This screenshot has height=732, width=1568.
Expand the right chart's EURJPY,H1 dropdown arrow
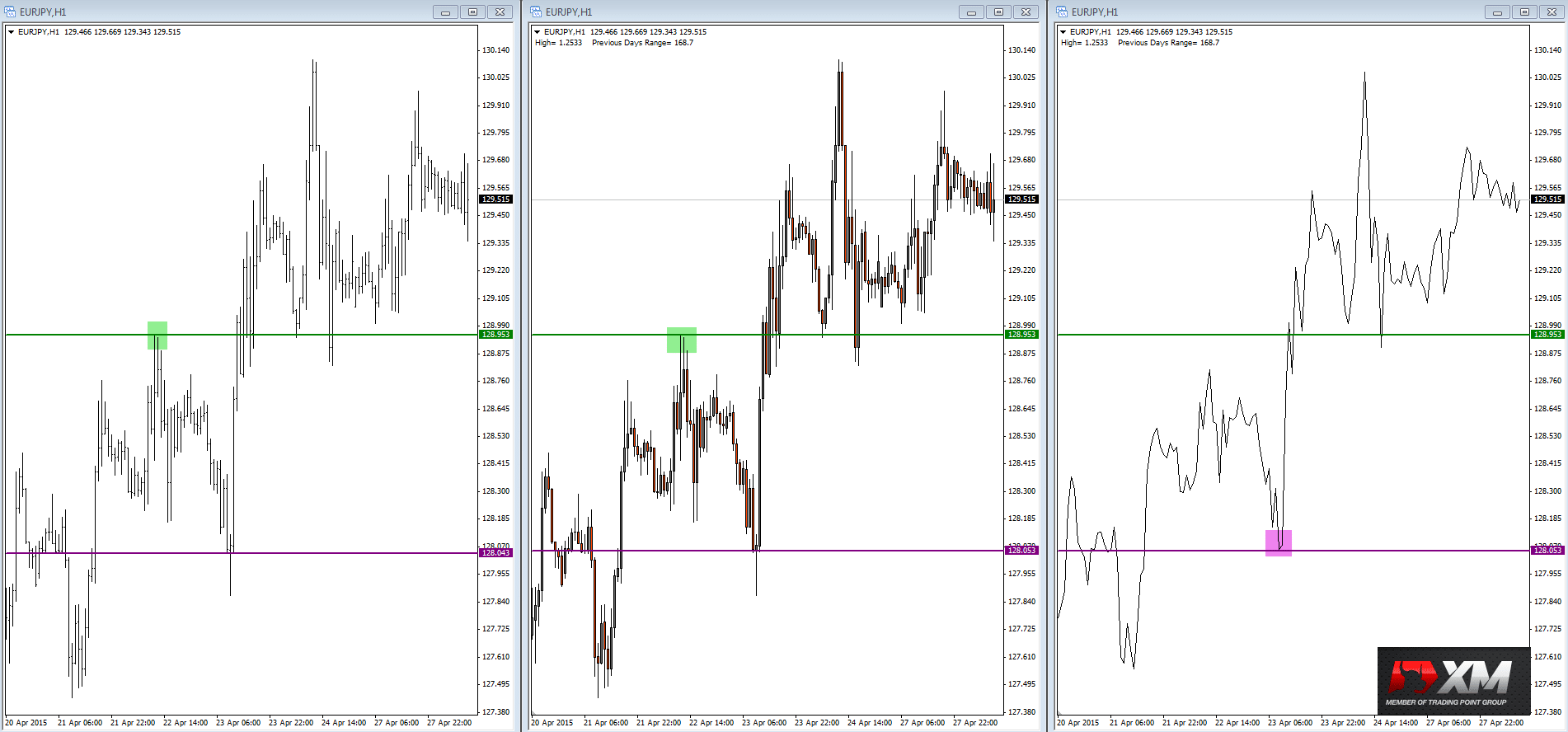[1063, 32]
